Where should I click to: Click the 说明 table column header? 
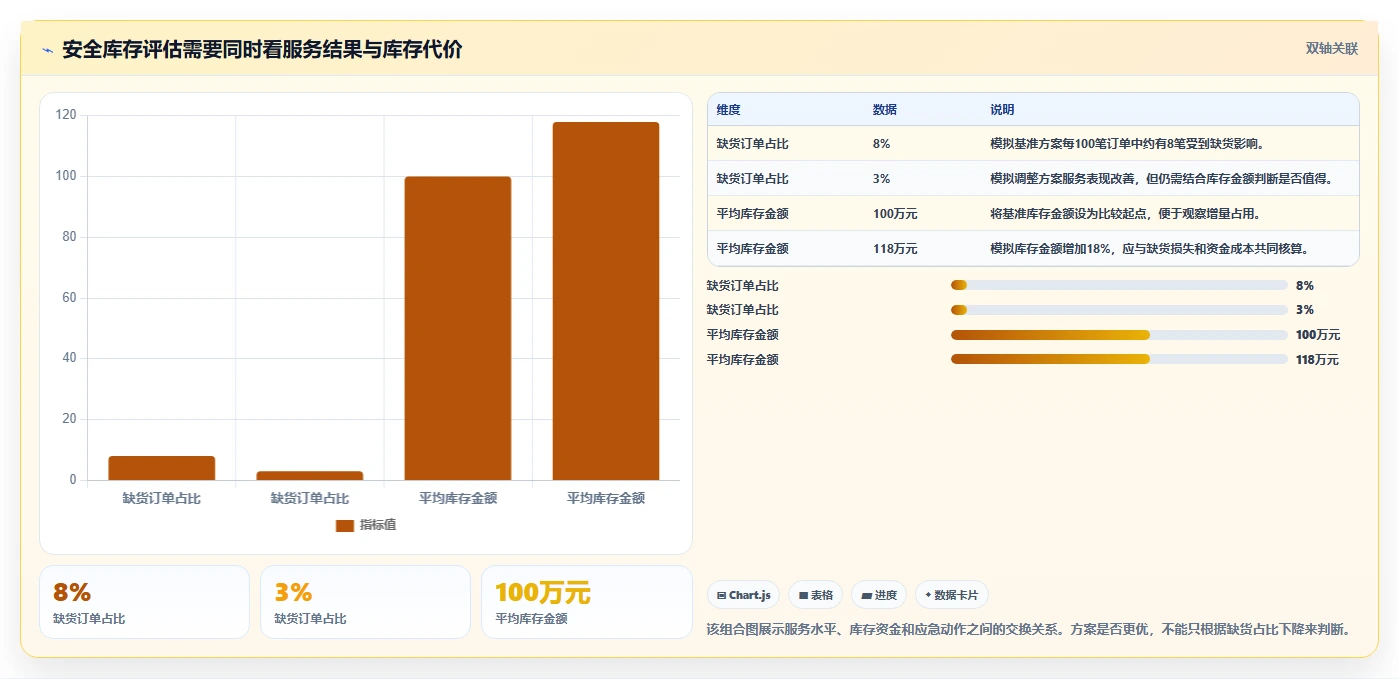click(1002, 110)
